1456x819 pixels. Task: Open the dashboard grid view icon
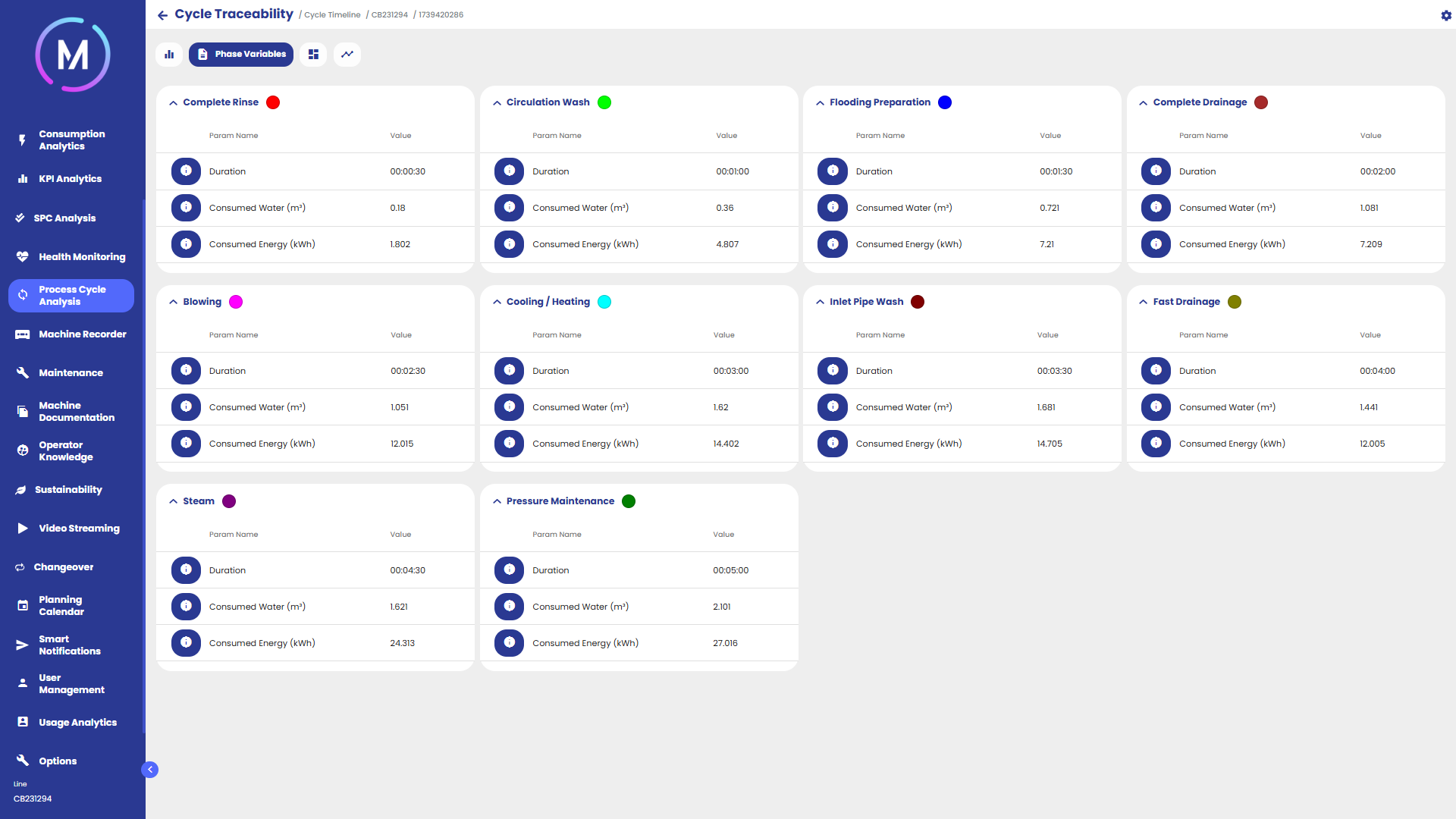click(313, 55)
